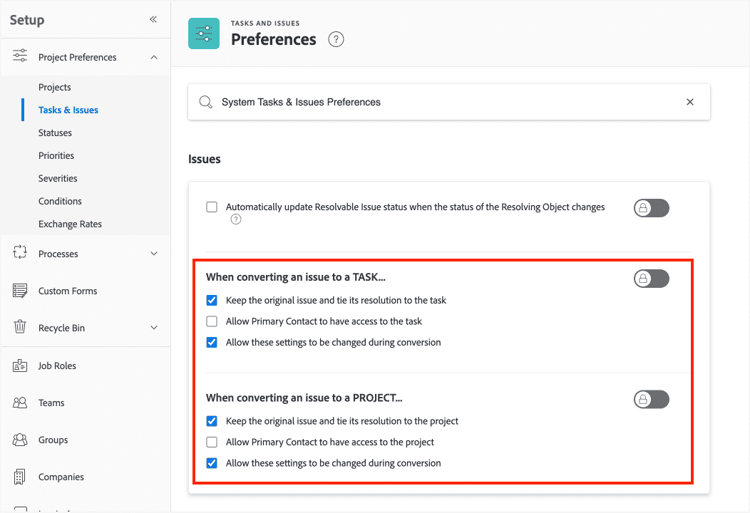This screenshot has height=513, width=750.
Task: Expand the Recycle Bin section chevron
Action: tap(153, 328)
